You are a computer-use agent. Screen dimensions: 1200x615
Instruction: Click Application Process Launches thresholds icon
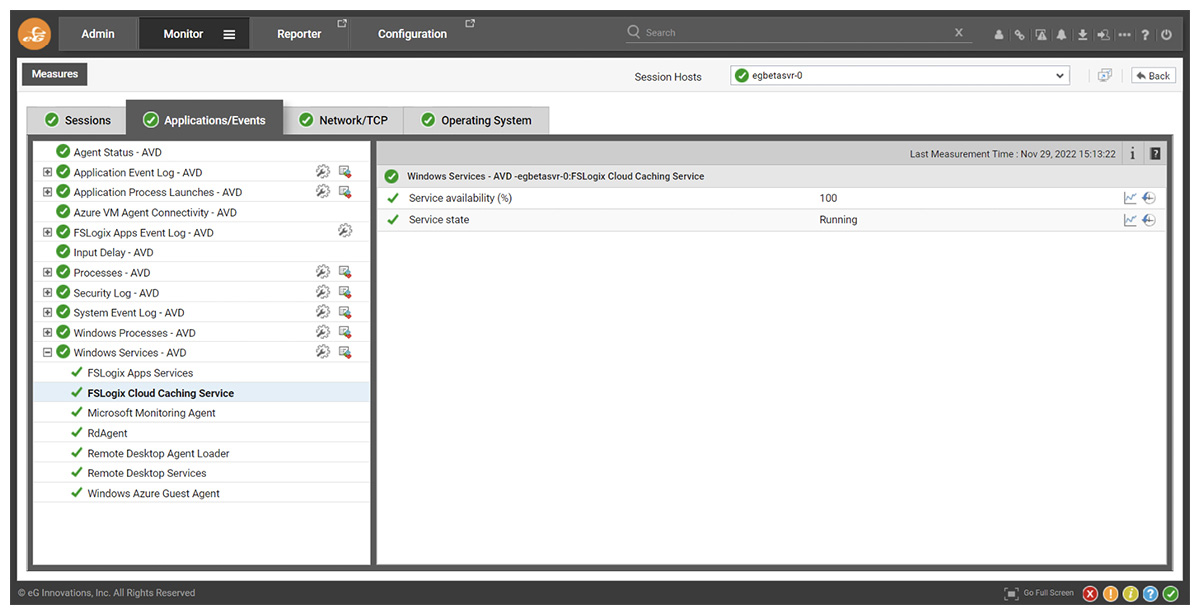point(345,192)
